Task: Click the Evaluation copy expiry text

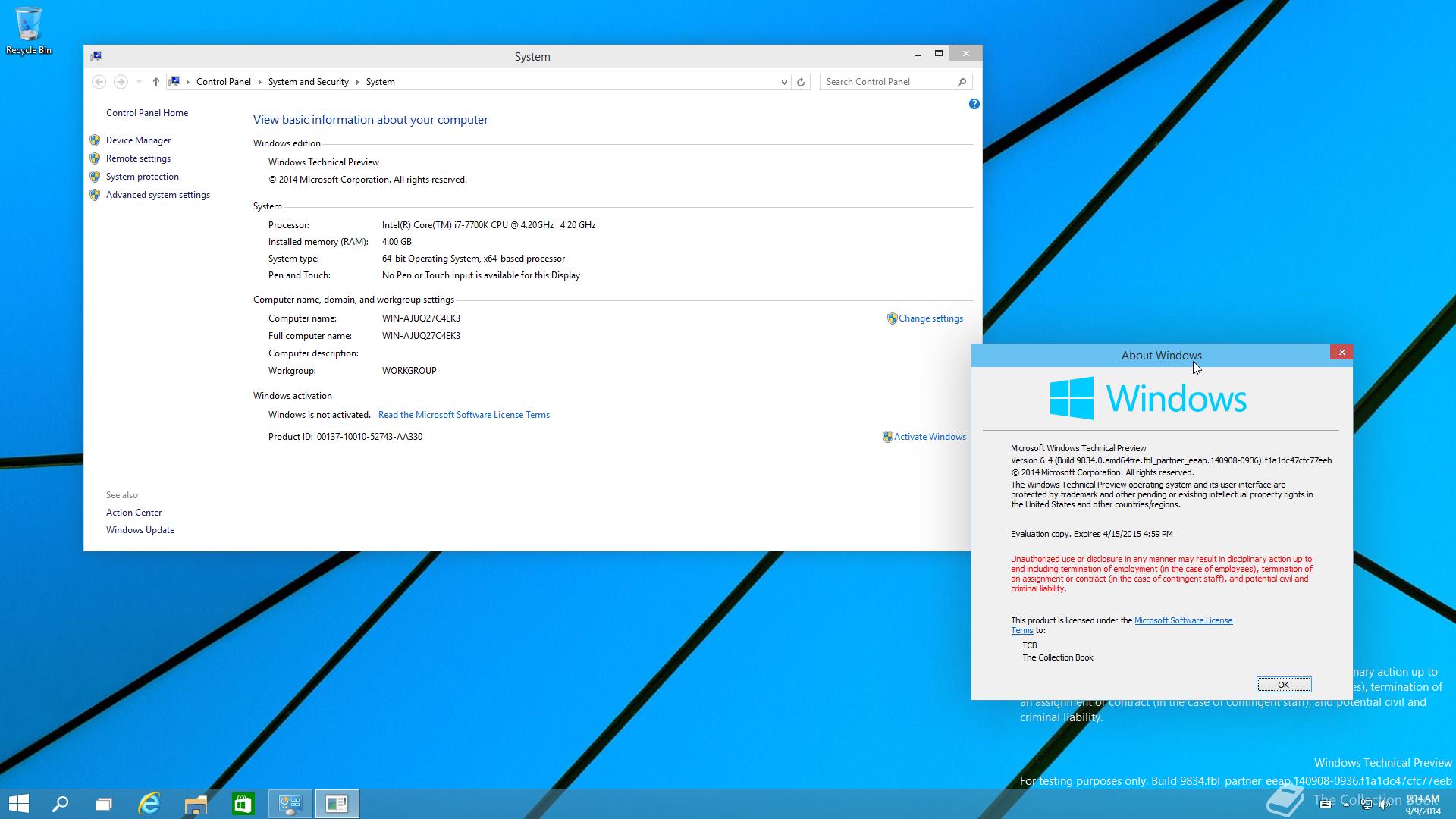Action: (1091, 534)
